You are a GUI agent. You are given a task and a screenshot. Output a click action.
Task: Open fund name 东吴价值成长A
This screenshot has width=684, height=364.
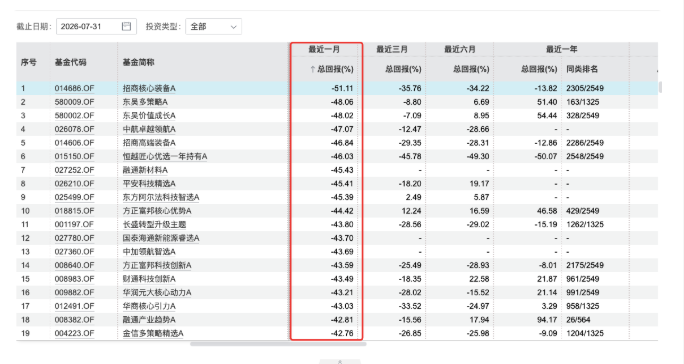149,116
